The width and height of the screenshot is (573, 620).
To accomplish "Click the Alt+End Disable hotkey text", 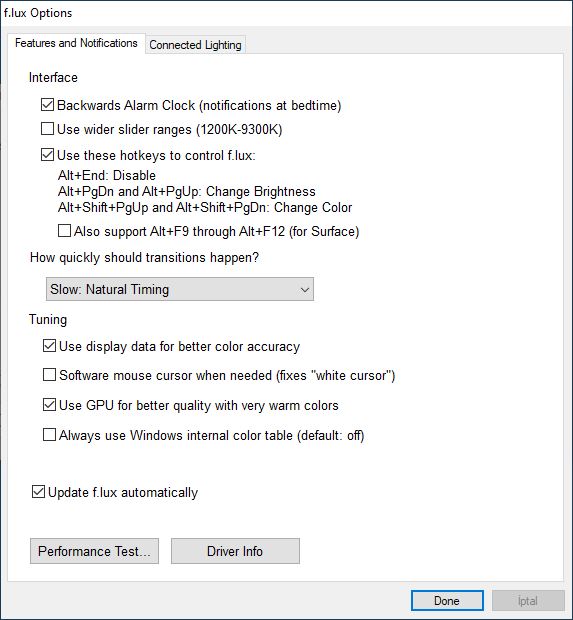I will tap(107, 175).
